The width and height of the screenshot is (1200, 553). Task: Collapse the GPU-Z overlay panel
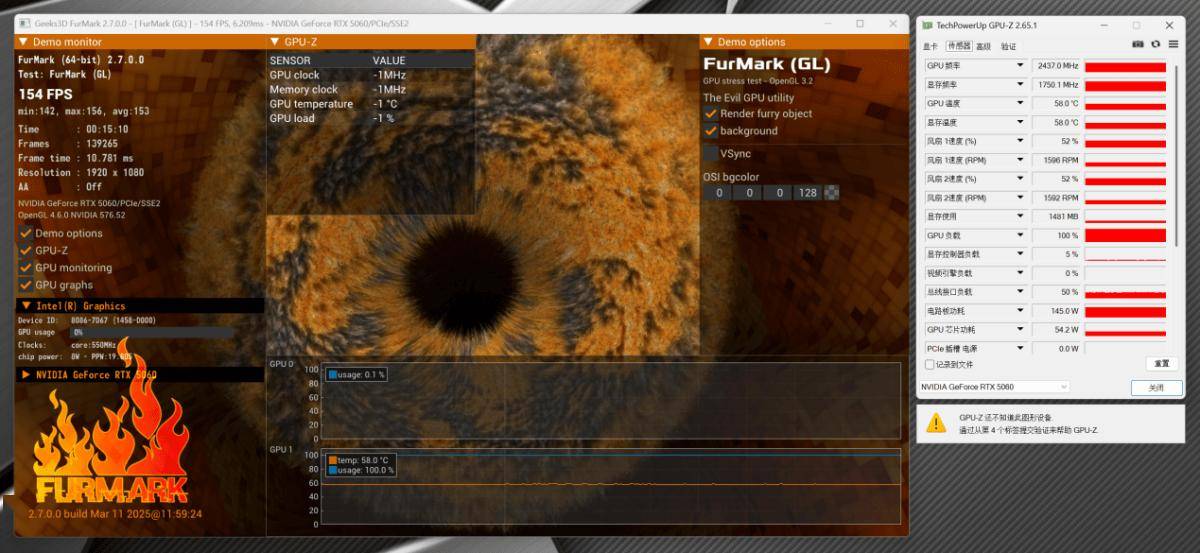click(274, 42)
